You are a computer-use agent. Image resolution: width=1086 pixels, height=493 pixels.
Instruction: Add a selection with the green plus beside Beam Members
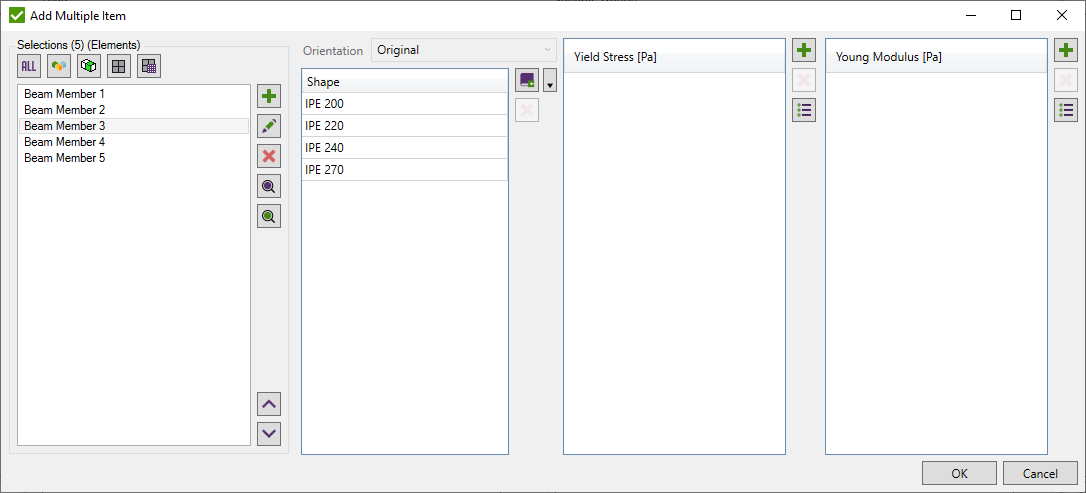coord(269,96)
